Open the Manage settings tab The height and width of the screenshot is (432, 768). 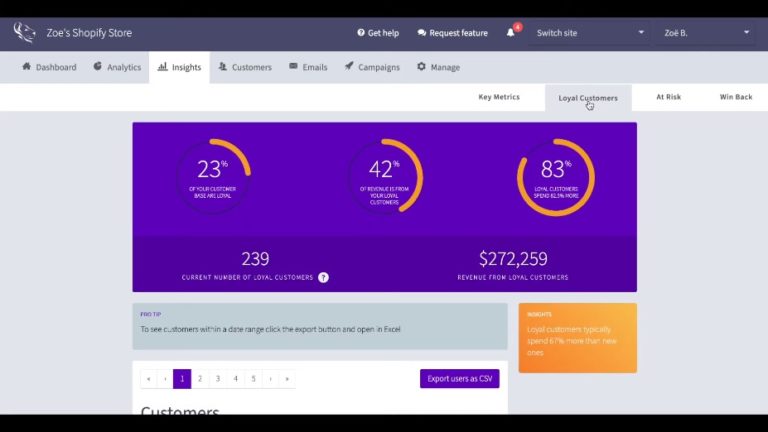pyautogui.click(x=438, y=67)
